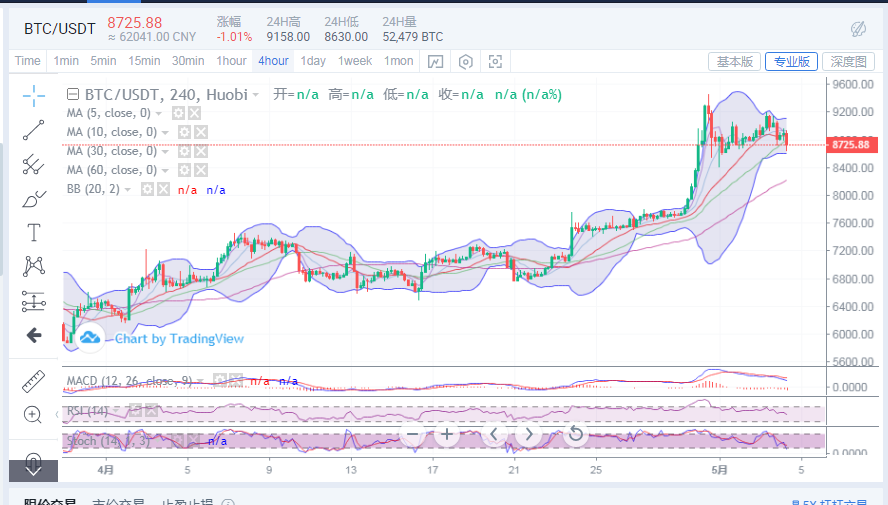Click the zoom in magnifier tool

34,415
